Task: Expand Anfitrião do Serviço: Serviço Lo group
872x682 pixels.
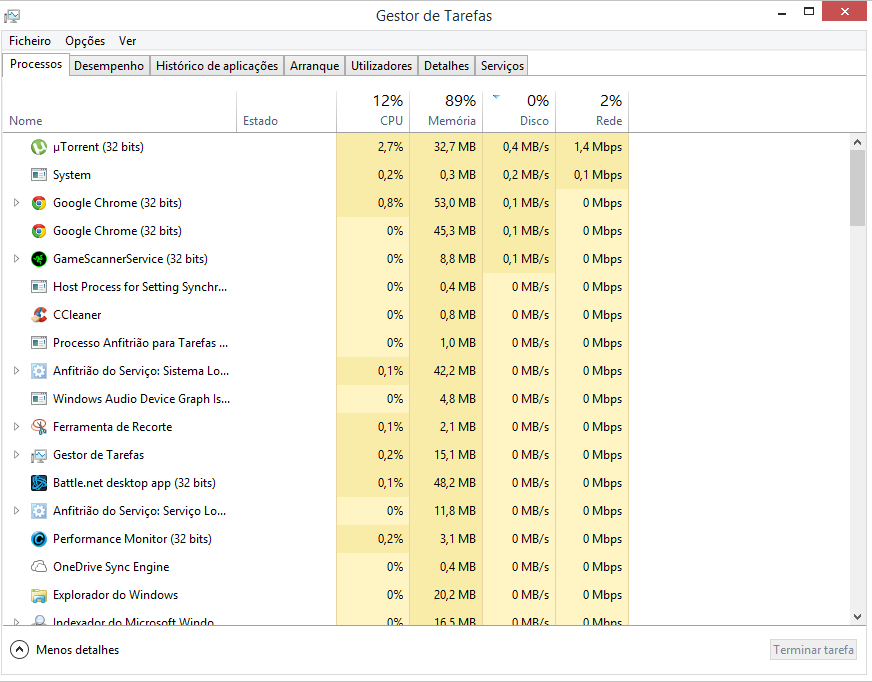Action: coord(16,511)
